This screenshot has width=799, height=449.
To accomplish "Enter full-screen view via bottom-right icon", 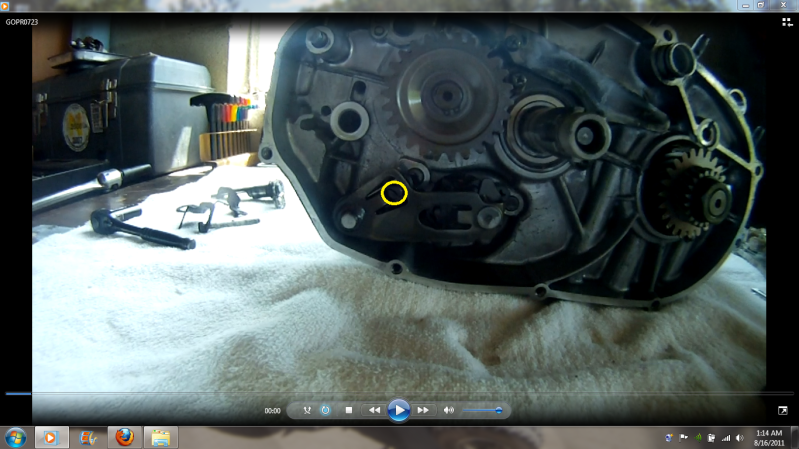I will 783,410.
